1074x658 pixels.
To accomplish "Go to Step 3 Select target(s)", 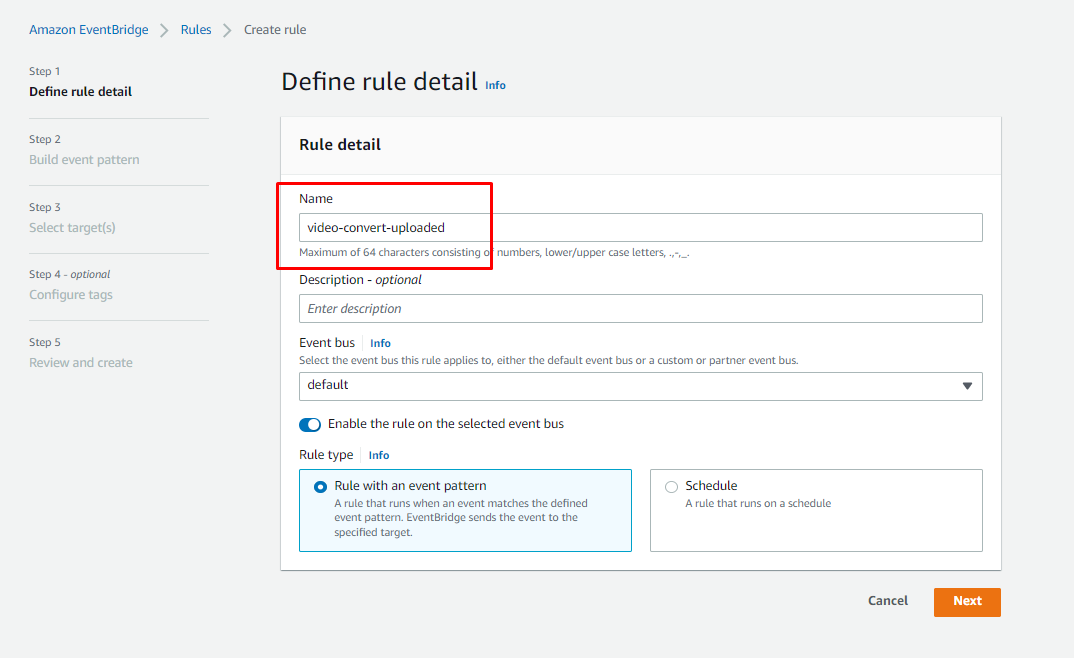I will pyautogui.click(x=72, y=228).
